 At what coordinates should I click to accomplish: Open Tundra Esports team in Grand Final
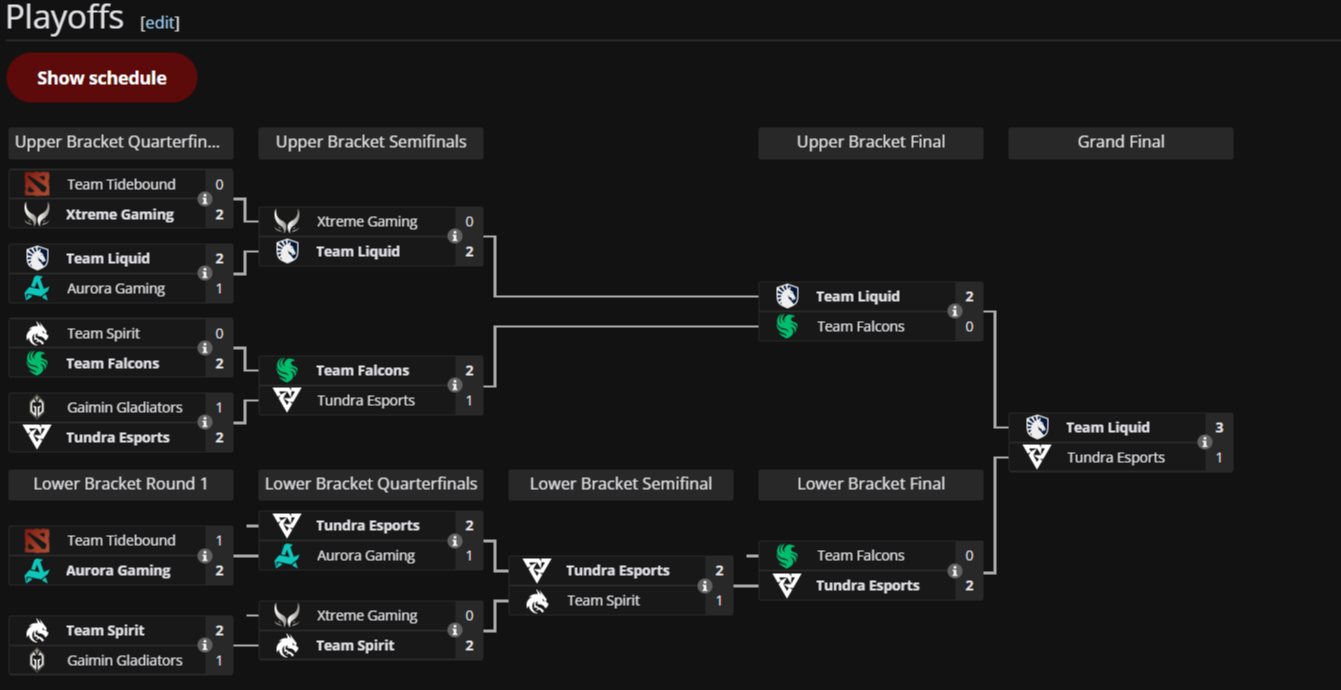tap(1115, 457)
